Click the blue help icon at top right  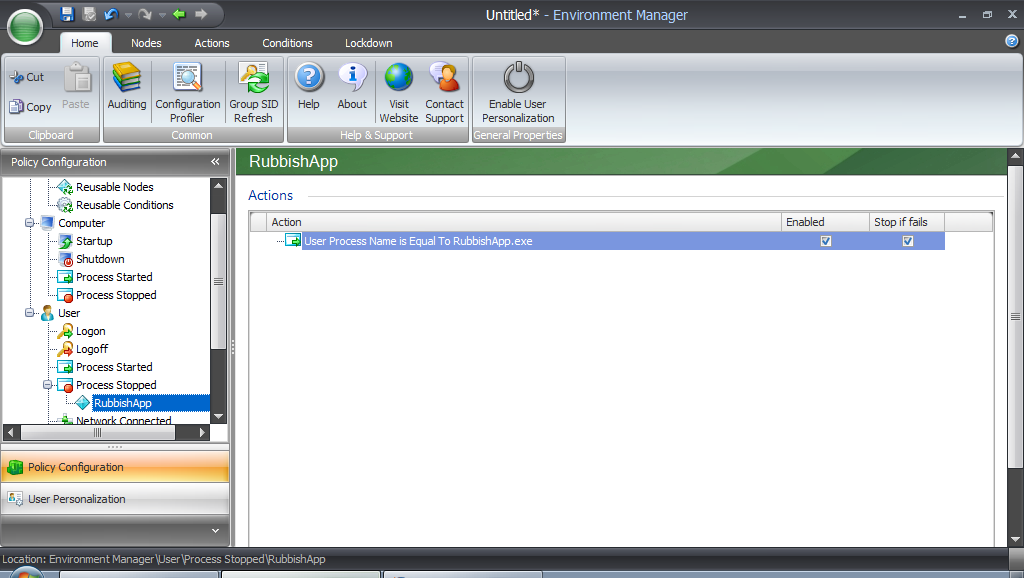tap(1011, 41)
